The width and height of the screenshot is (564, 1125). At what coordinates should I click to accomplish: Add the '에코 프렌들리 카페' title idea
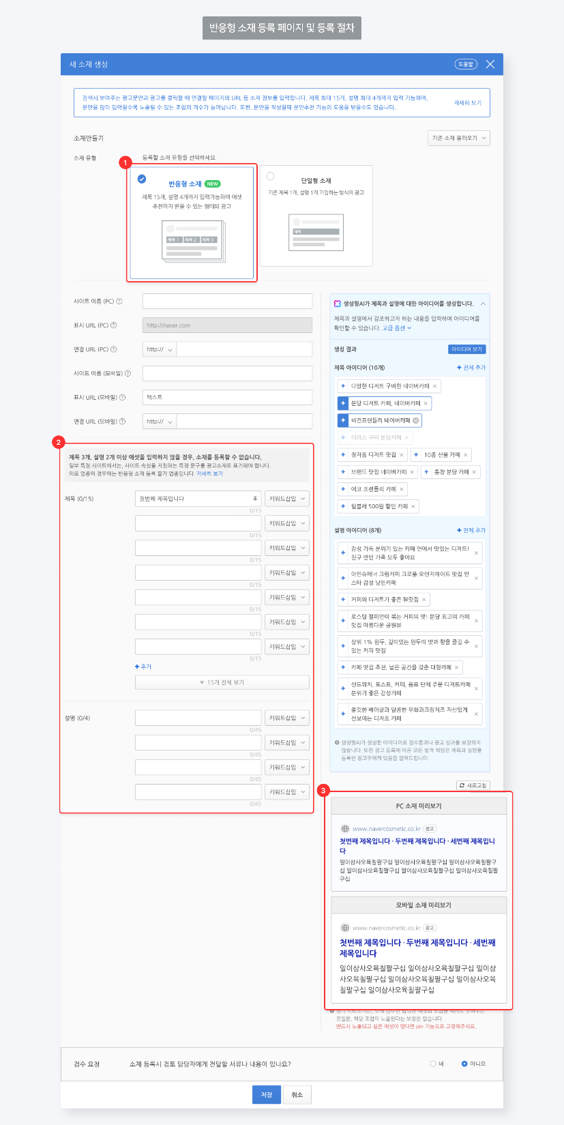click(x=343, y=489)
